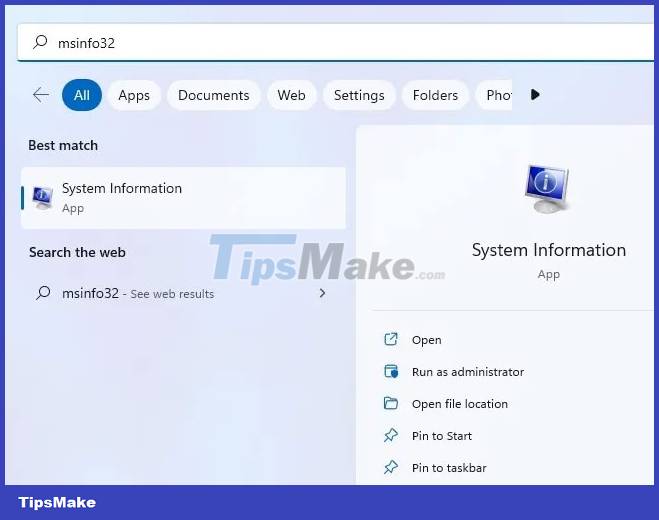Screen dimensions: 659x520
Task: Switch to the Folders filter tab
Action: tap(435, 95)
